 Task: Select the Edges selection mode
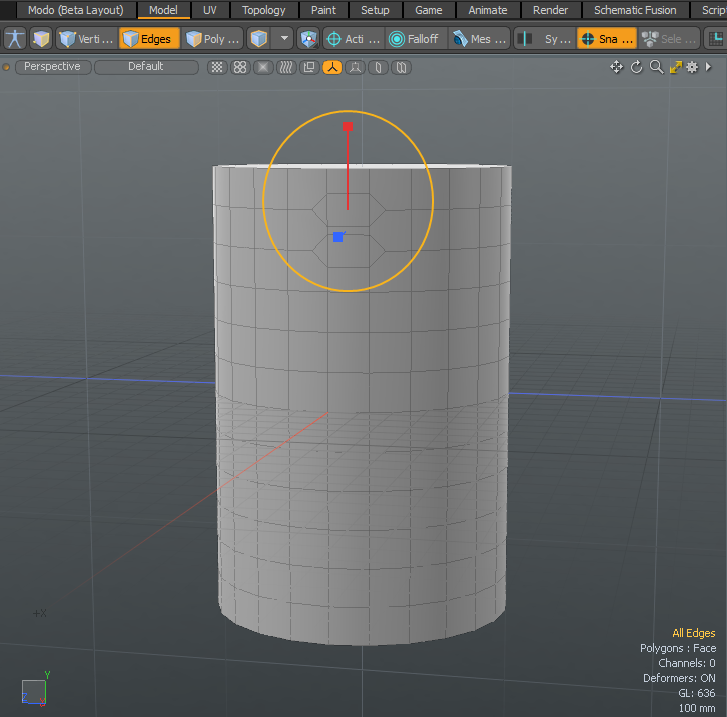tap(148, 39)
